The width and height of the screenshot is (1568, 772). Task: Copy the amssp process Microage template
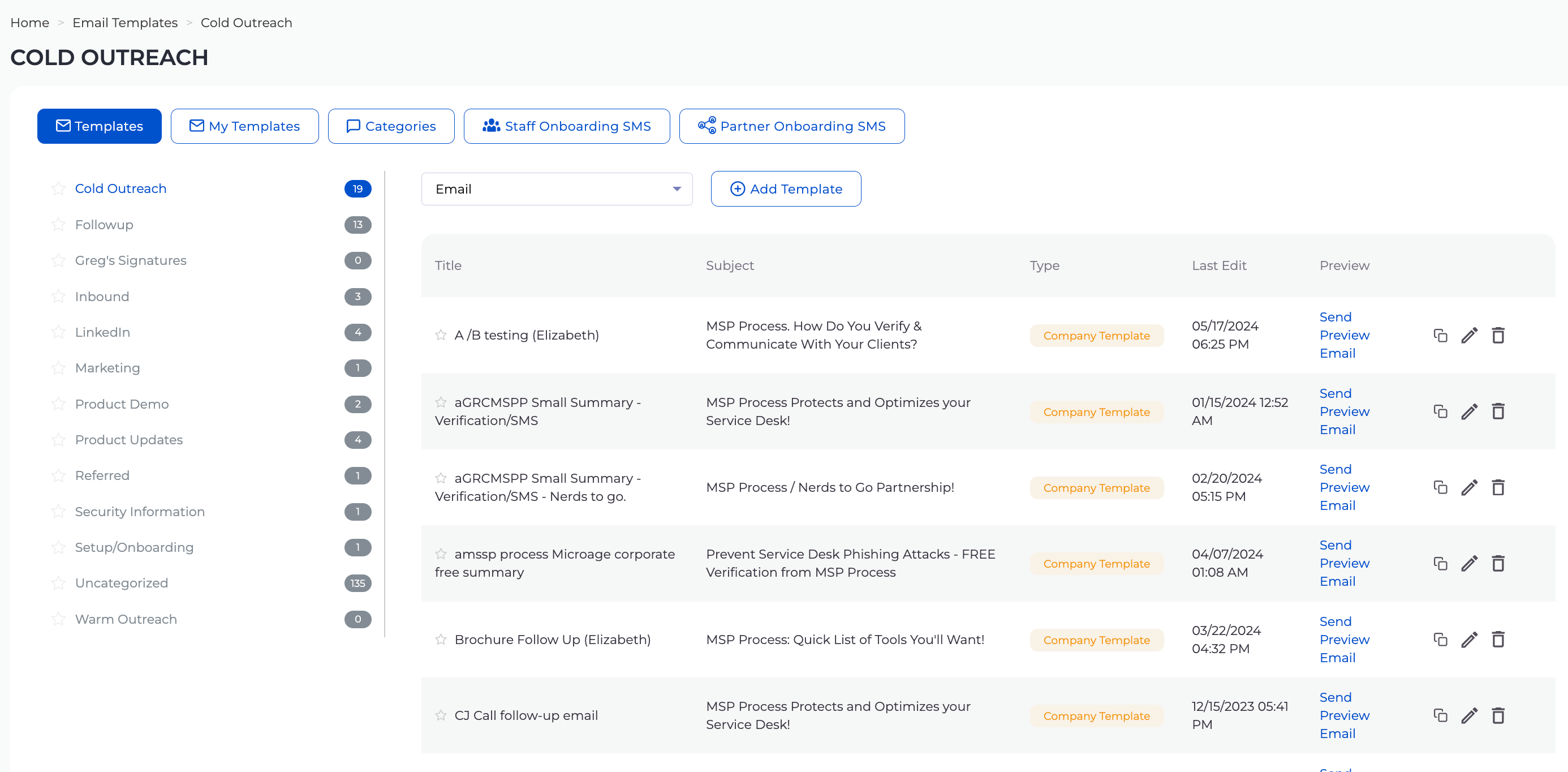(1440, 563)
